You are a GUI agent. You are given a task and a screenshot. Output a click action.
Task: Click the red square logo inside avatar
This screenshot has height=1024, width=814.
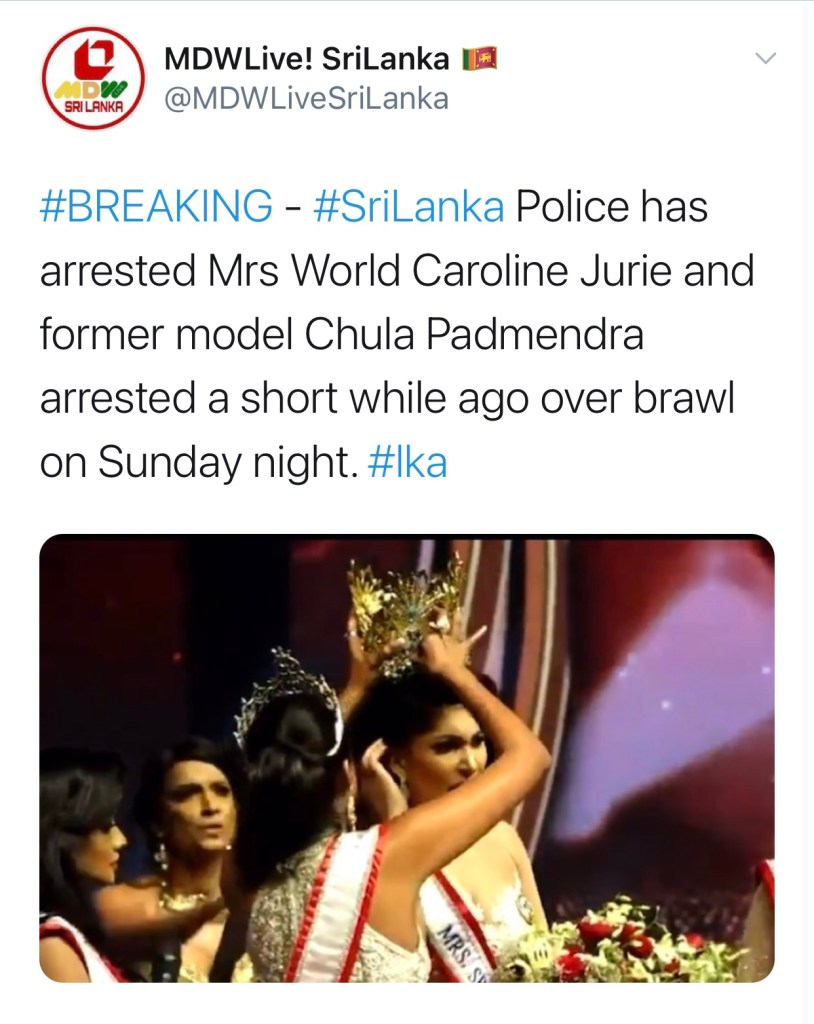tap(95, 59)
